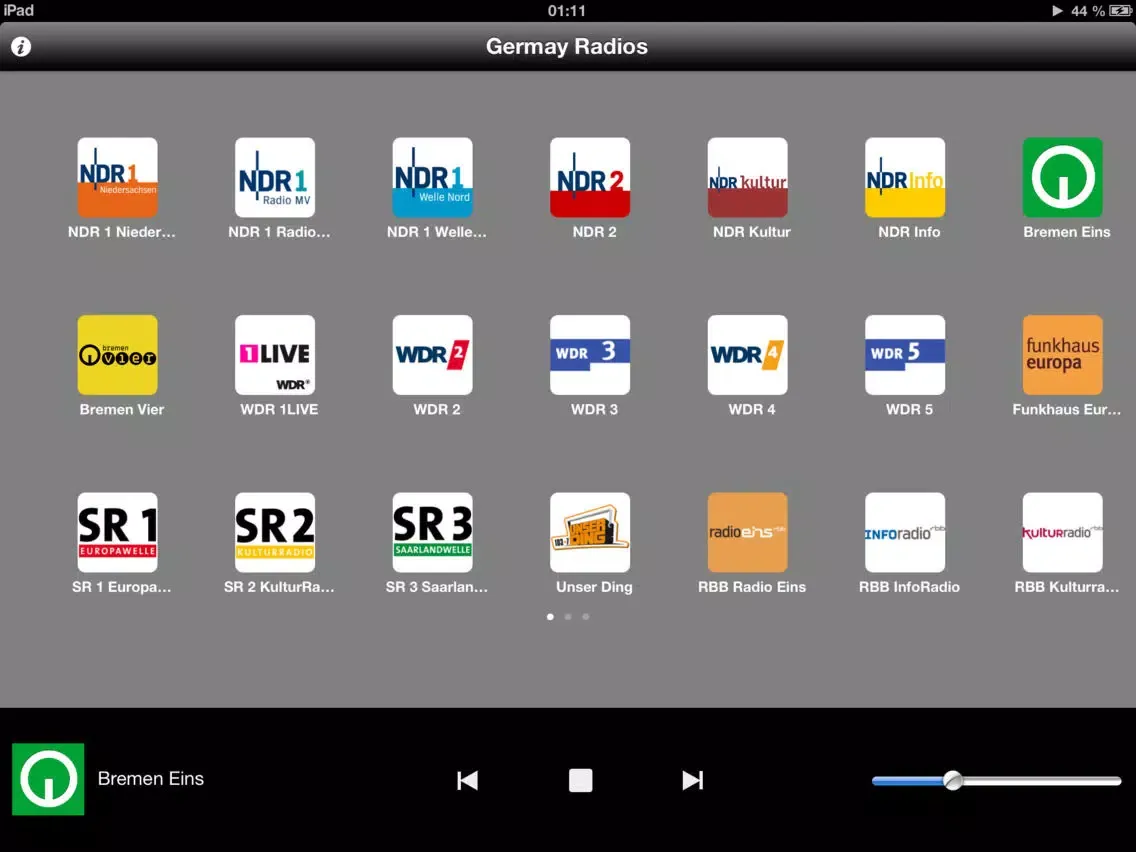Tune to the WDR 4 station icon
The image size is (1136, 852).
tap(748, 355)
